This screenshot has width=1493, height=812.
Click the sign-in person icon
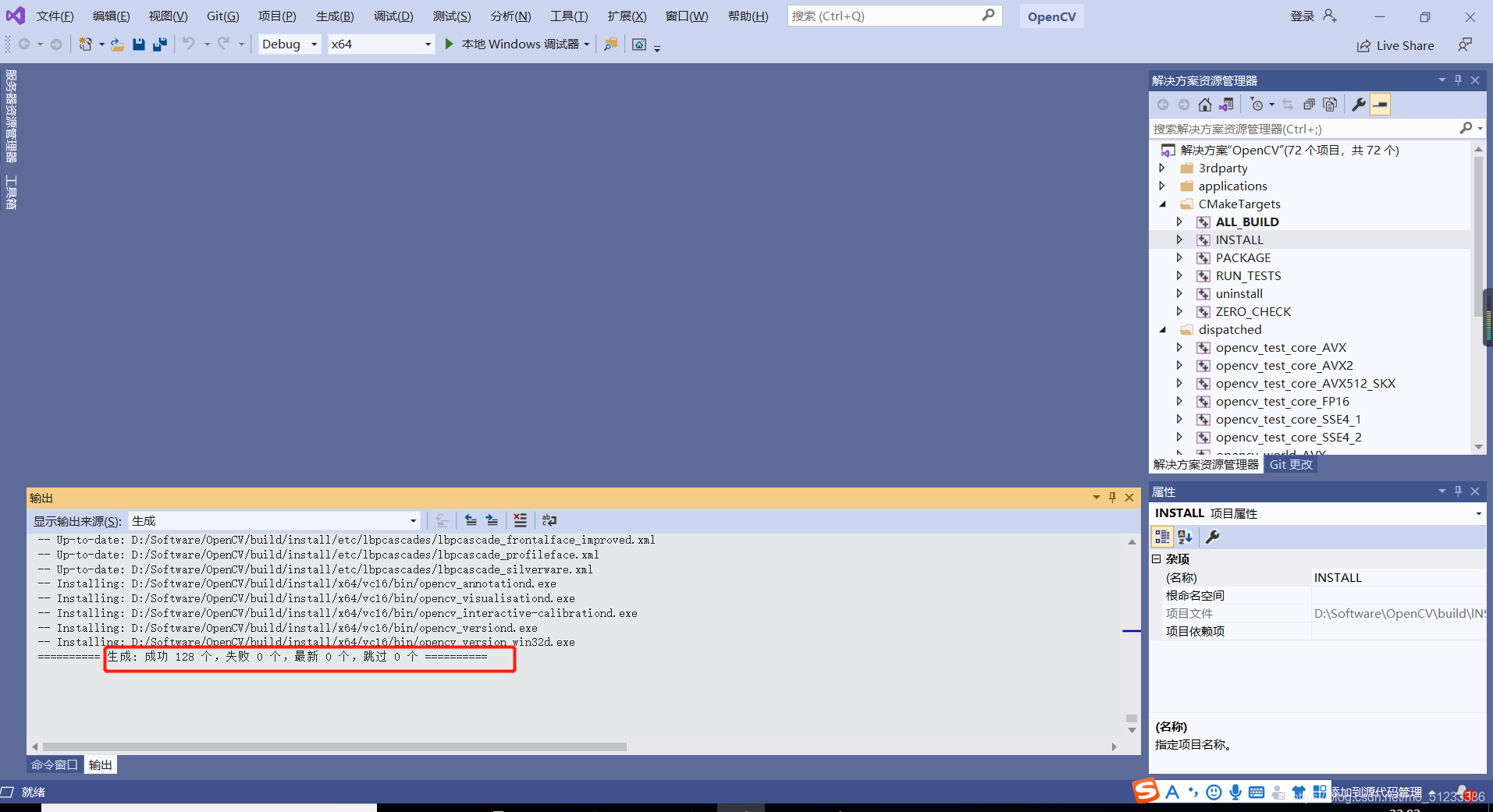[1330, 16]
